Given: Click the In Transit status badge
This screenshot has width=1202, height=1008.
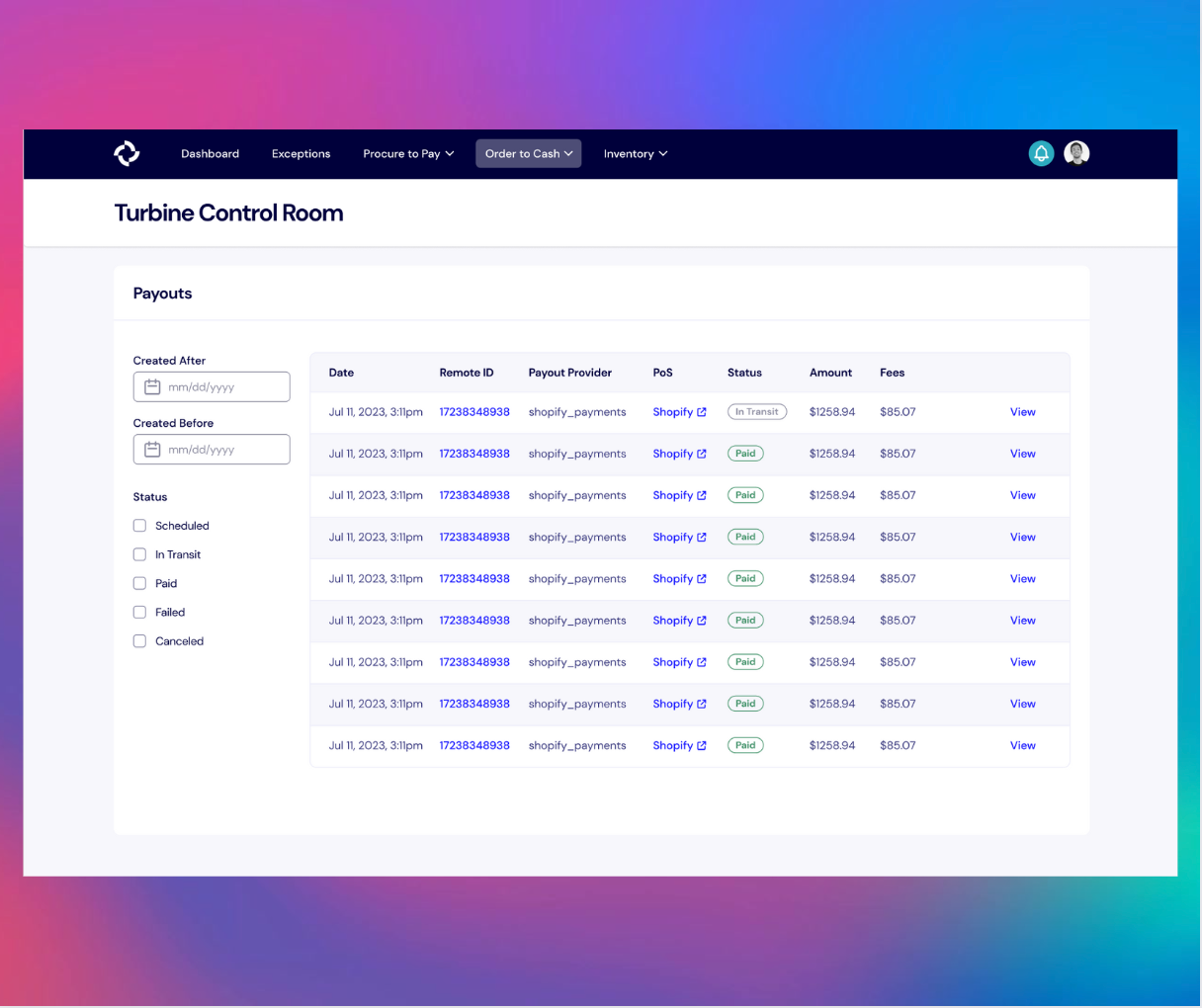Looking at the screenshot, I should pos(756,412).
